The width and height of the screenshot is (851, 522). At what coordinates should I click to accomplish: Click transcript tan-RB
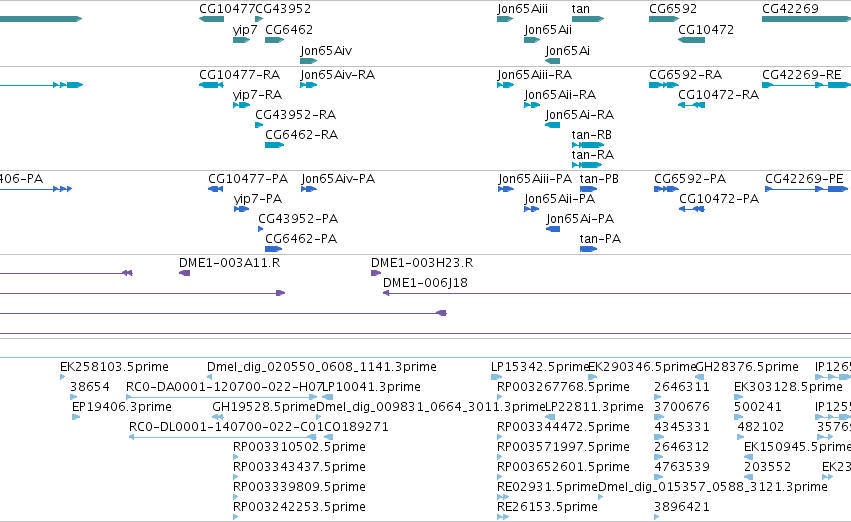pos(591,135)
